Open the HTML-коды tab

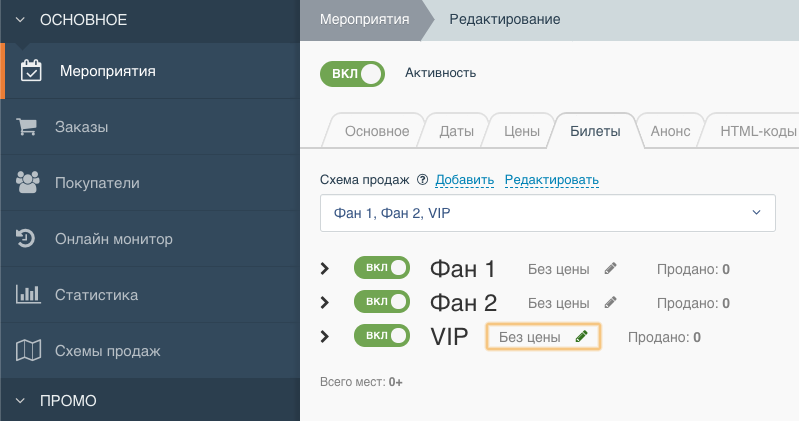click(x=758, y=131)
